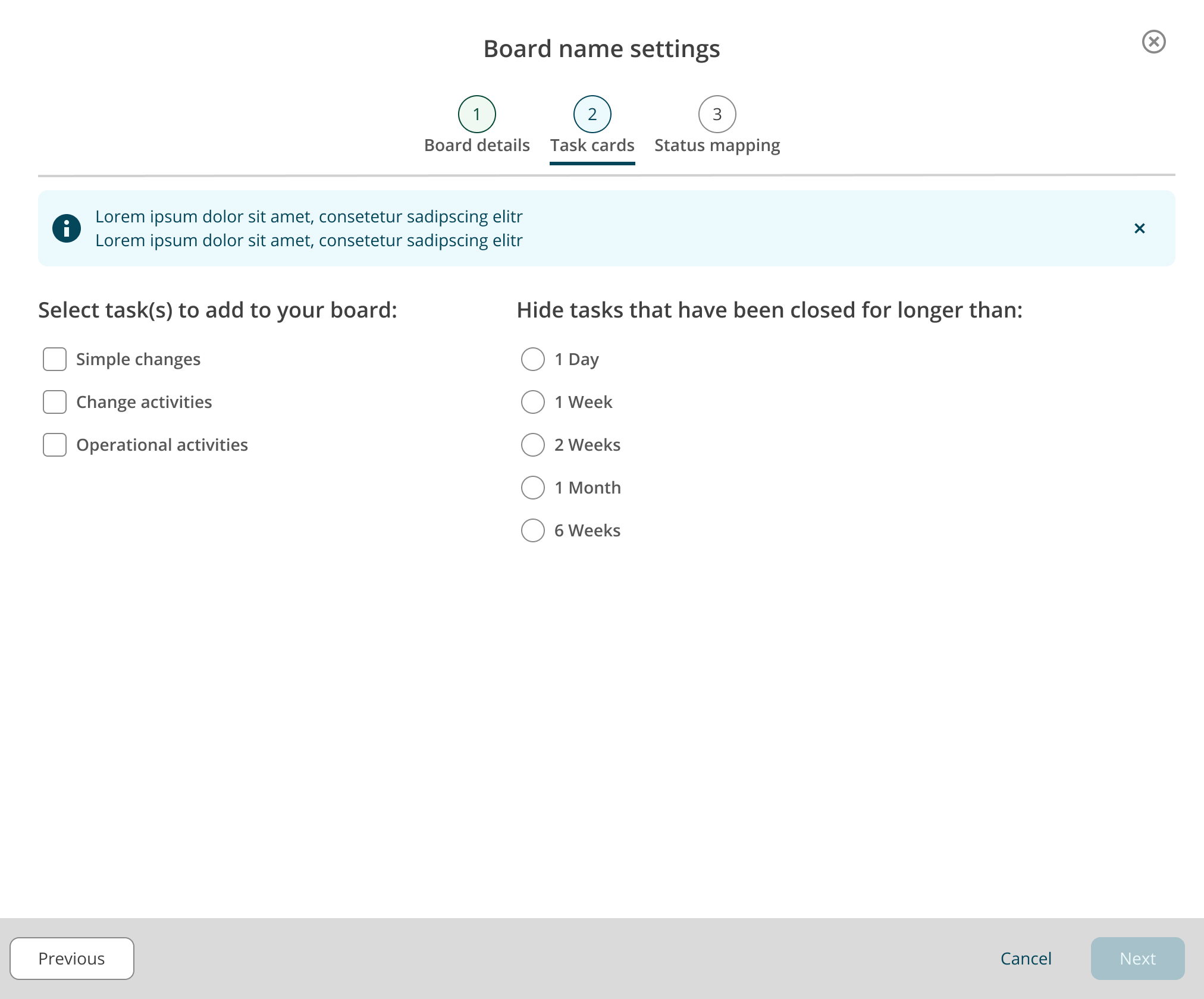
Task: Click the Next button to proceed
Action: point(1137,958)
